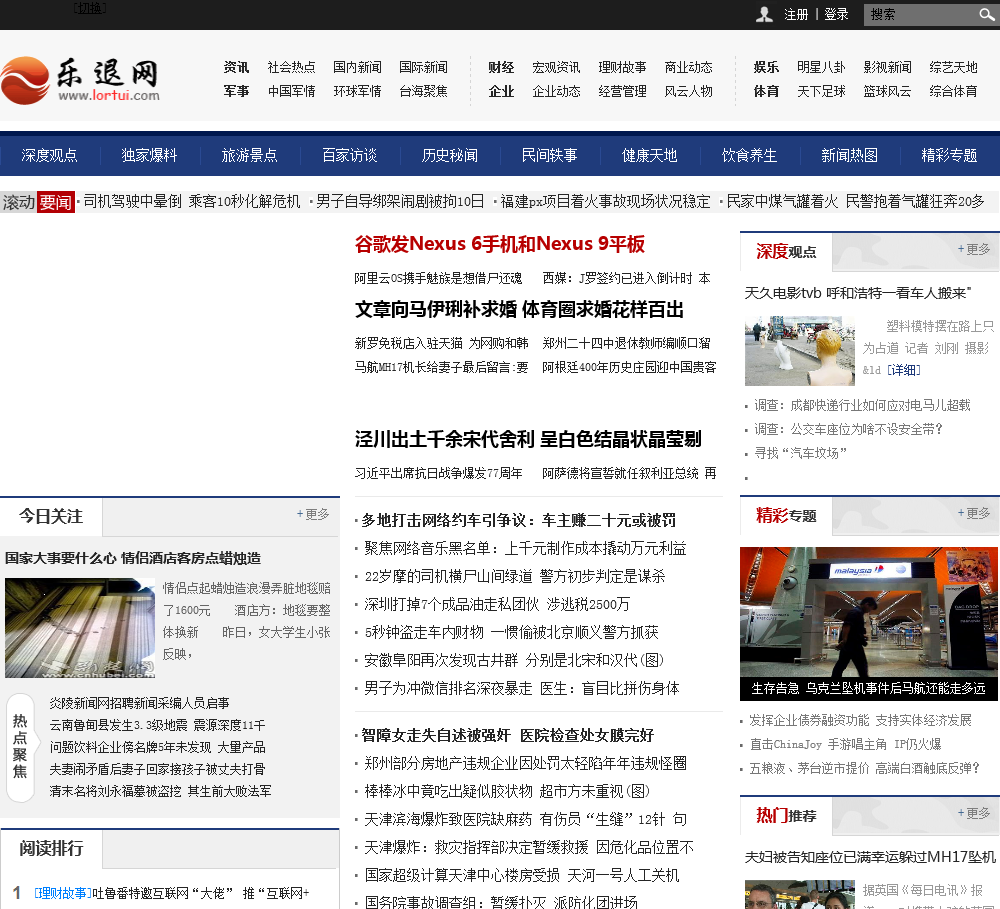Open the 新闻热图 navigation tab
This screenshot has height=909, width=1000.
tap(849, 155)
